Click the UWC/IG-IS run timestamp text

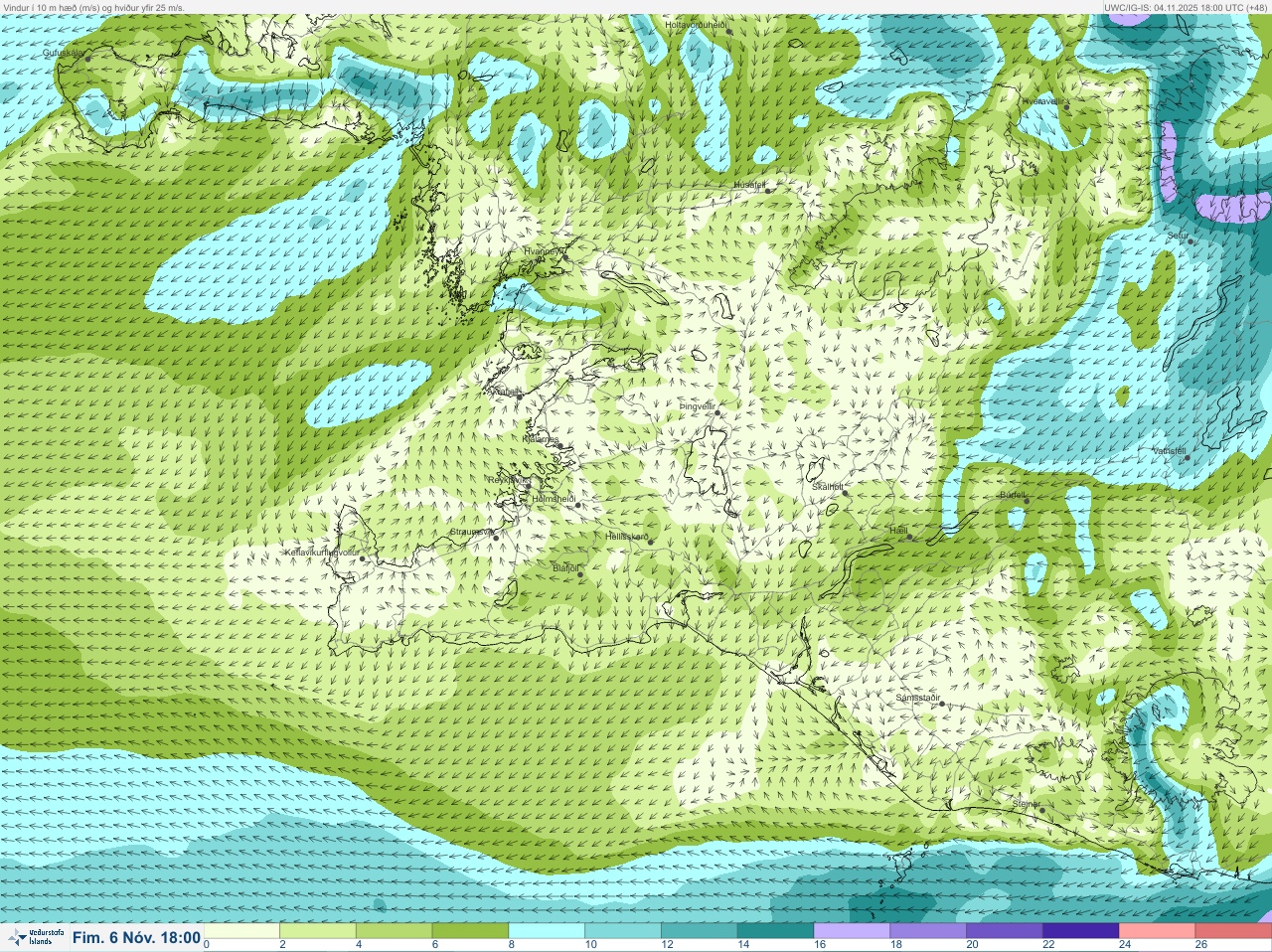1186,7
